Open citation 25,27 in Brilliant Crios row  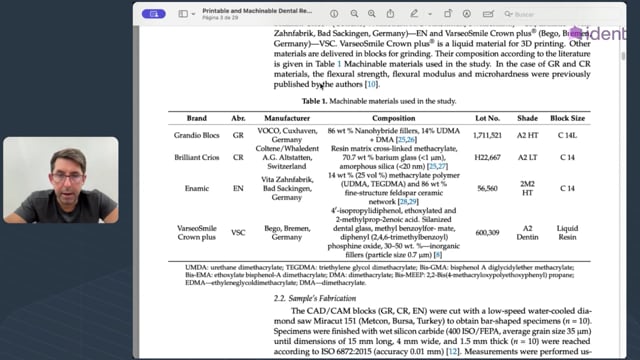pos(437,166)
